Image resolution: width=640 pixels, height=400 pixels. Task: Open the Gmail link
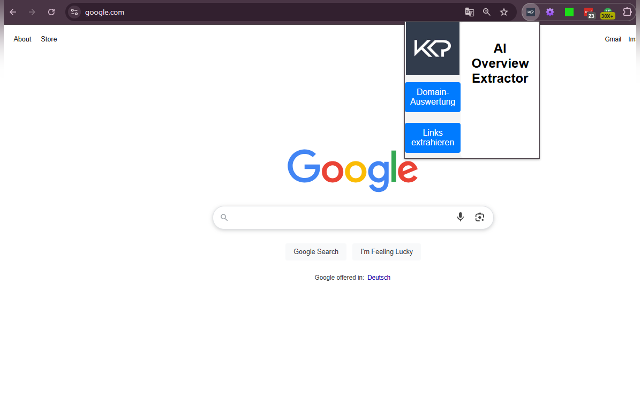click(613, 39)
